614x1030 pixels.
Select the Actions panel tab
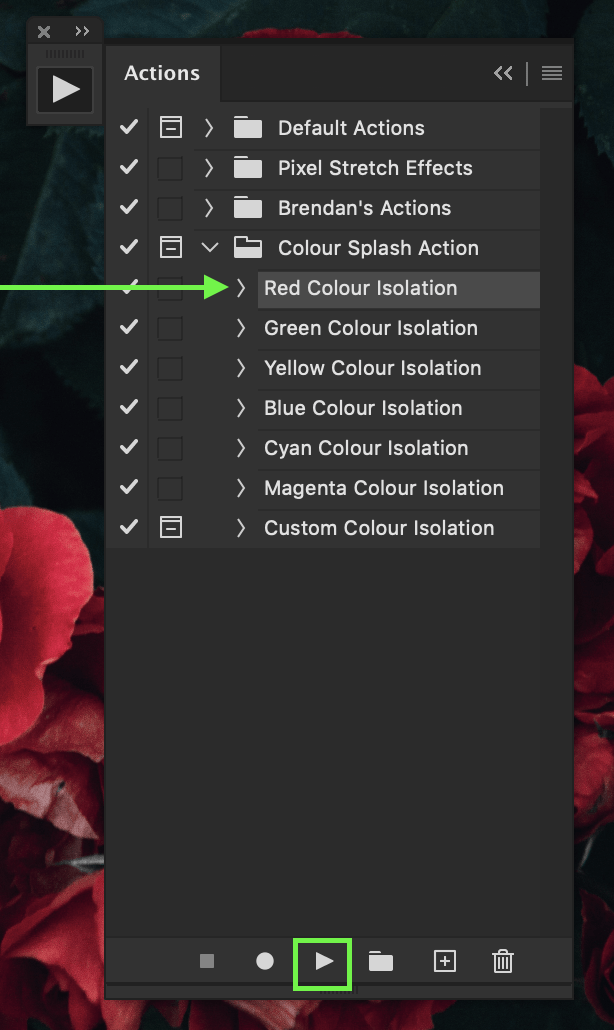click(x=162, y=73)
